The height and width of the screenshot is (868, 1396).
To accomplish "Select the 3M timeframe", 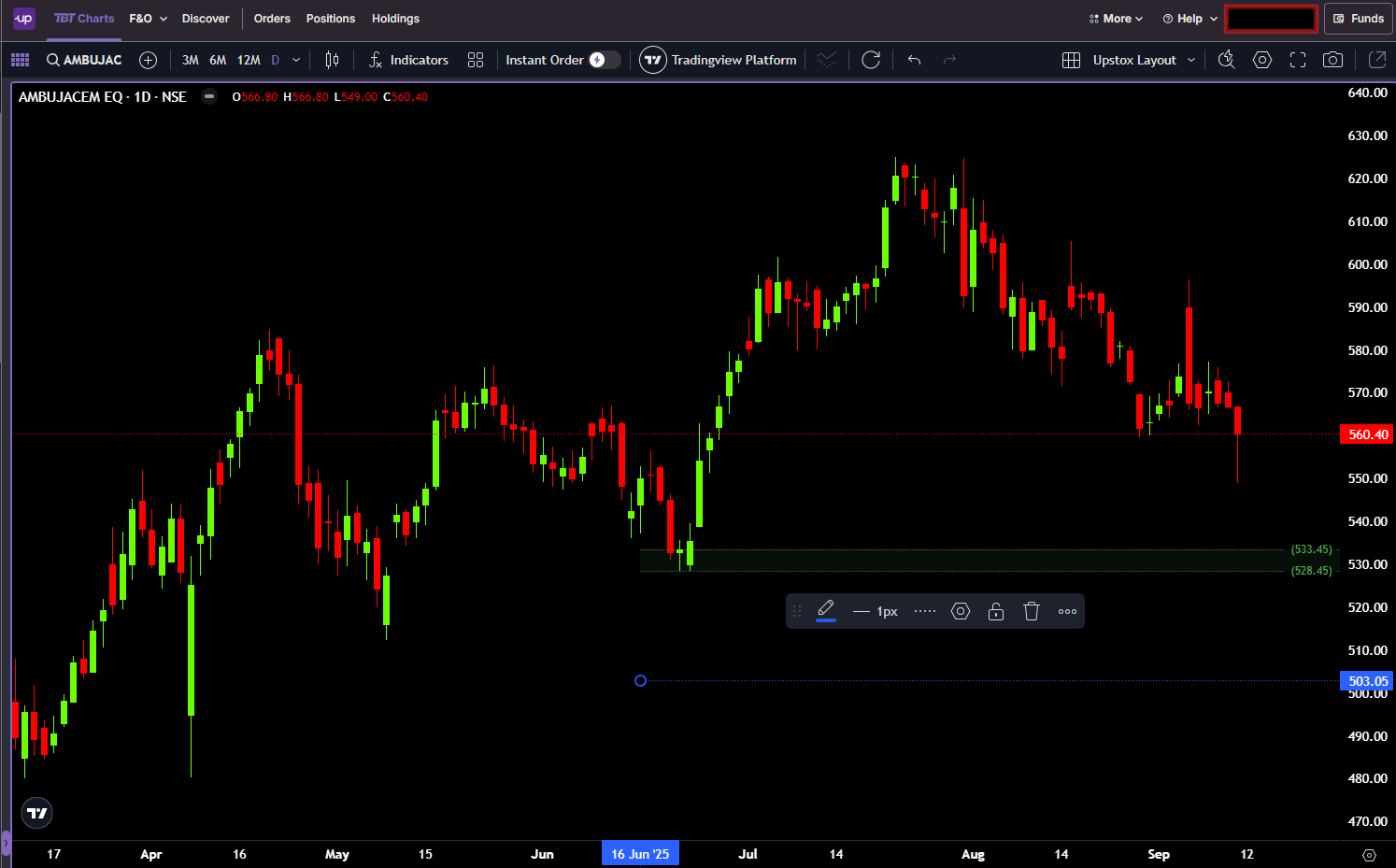I will point(191,60).
